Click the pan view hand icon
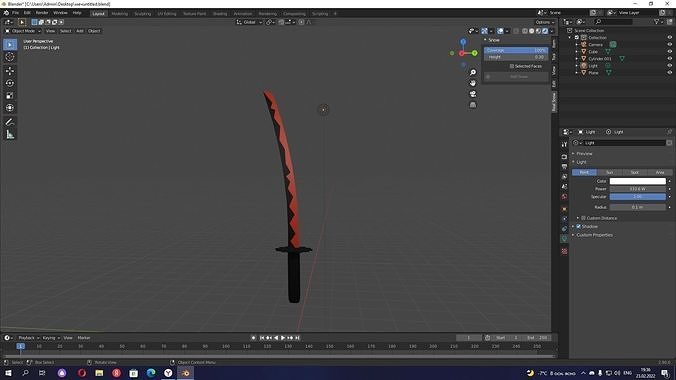Image resolution: width=676 pixels, height=380 pixels. [x=473, y=83]
